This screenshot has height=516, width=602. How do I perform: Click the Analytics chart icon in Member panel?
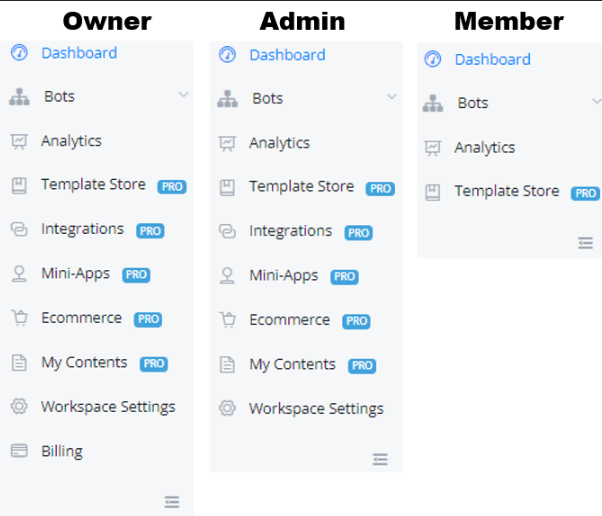point(432,148)
